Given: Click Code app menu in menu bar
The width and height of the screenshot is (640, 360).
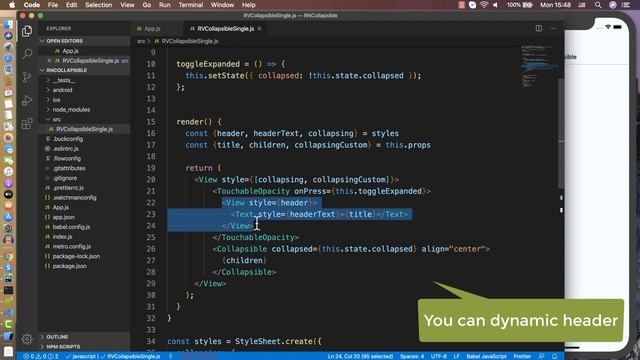Looking at the screenshot, I should pyautogui.click(x=31, y=5).
